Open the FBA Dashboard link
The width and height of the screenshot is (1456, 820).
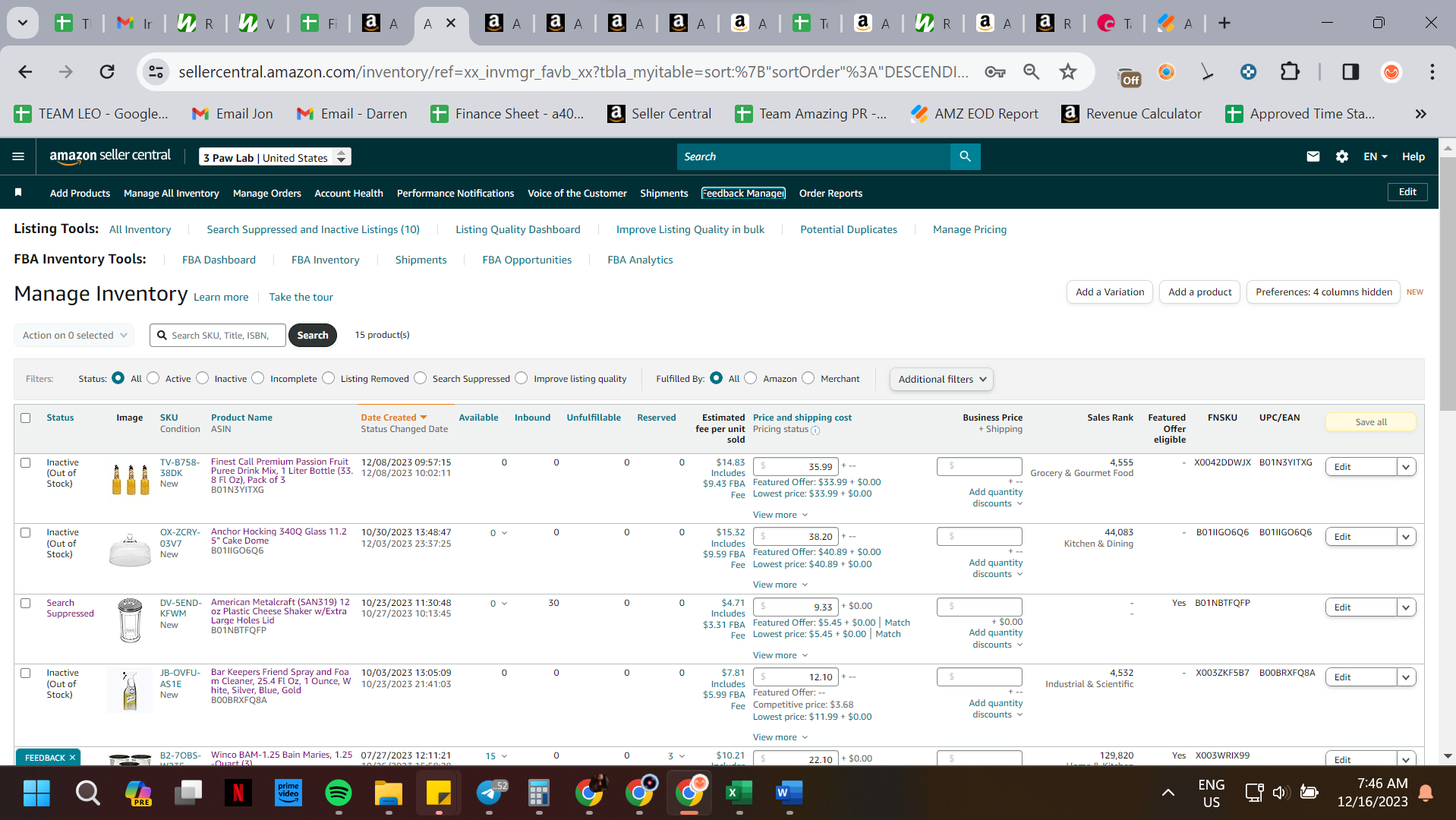pos(219,260)
